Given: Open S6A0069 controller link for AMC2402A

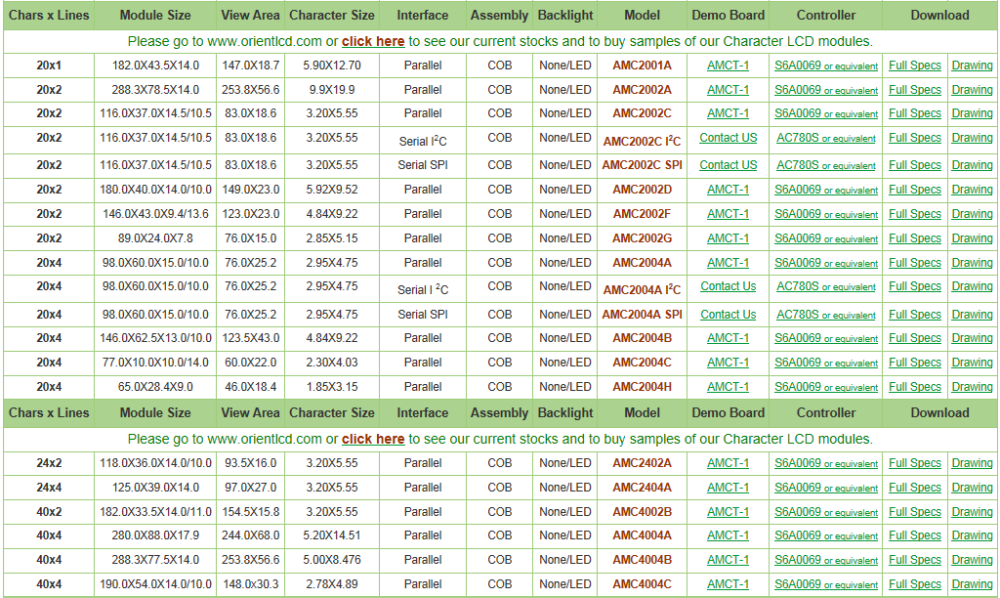Looking at the screenshot, I should click(826, 463).
